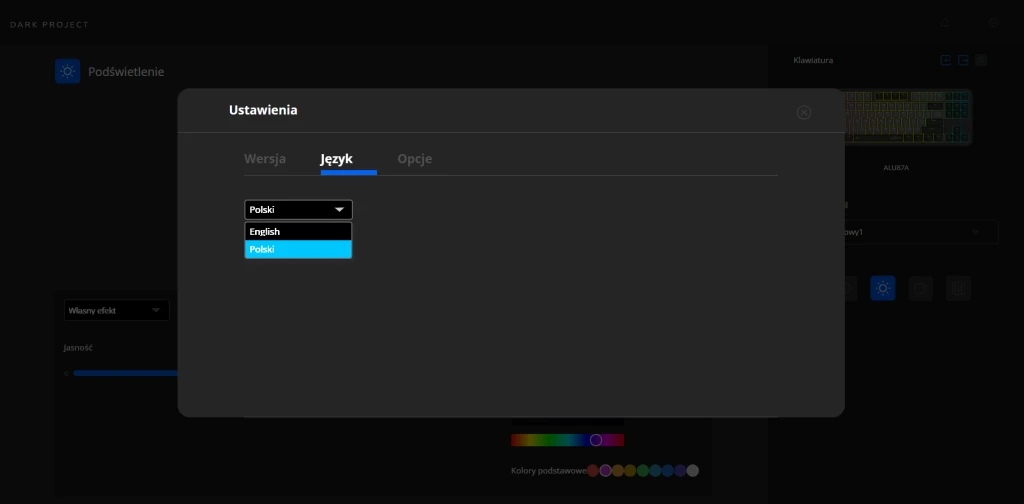
Task: Click the ALU87A keyboard thumbnail
Action: (906, 118)
